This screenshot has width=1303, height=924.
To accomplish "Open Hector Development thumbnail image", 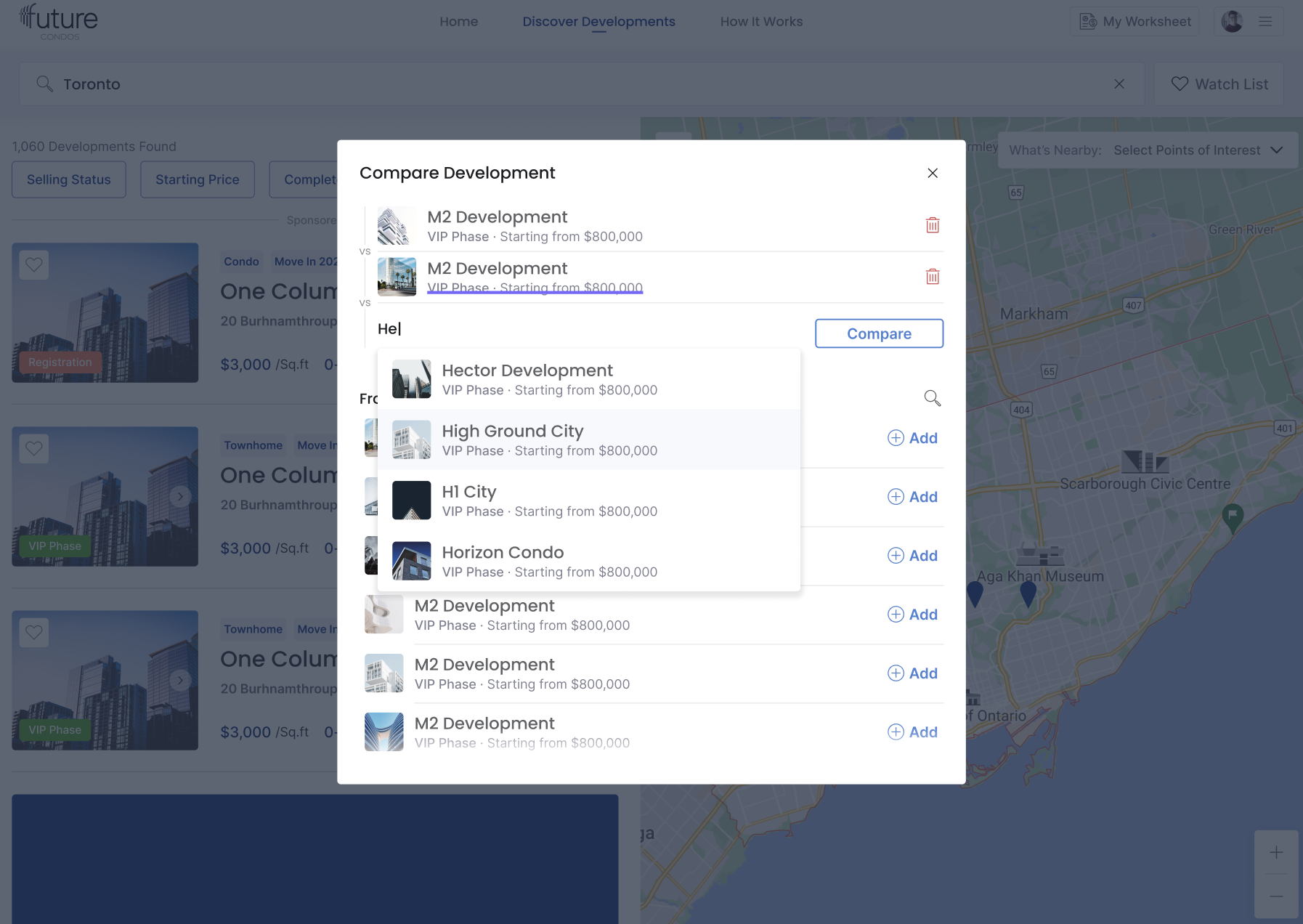I will coord(412,379).
